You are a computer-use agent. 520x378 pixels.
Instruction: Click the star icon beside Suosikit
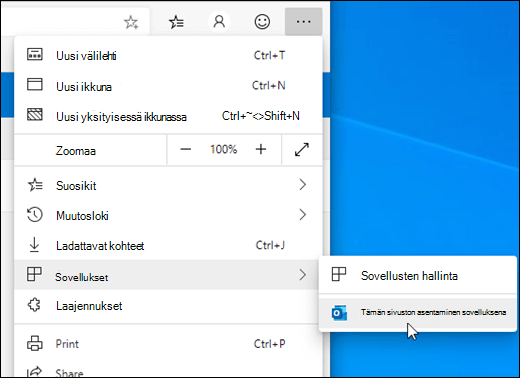[35, 185]
